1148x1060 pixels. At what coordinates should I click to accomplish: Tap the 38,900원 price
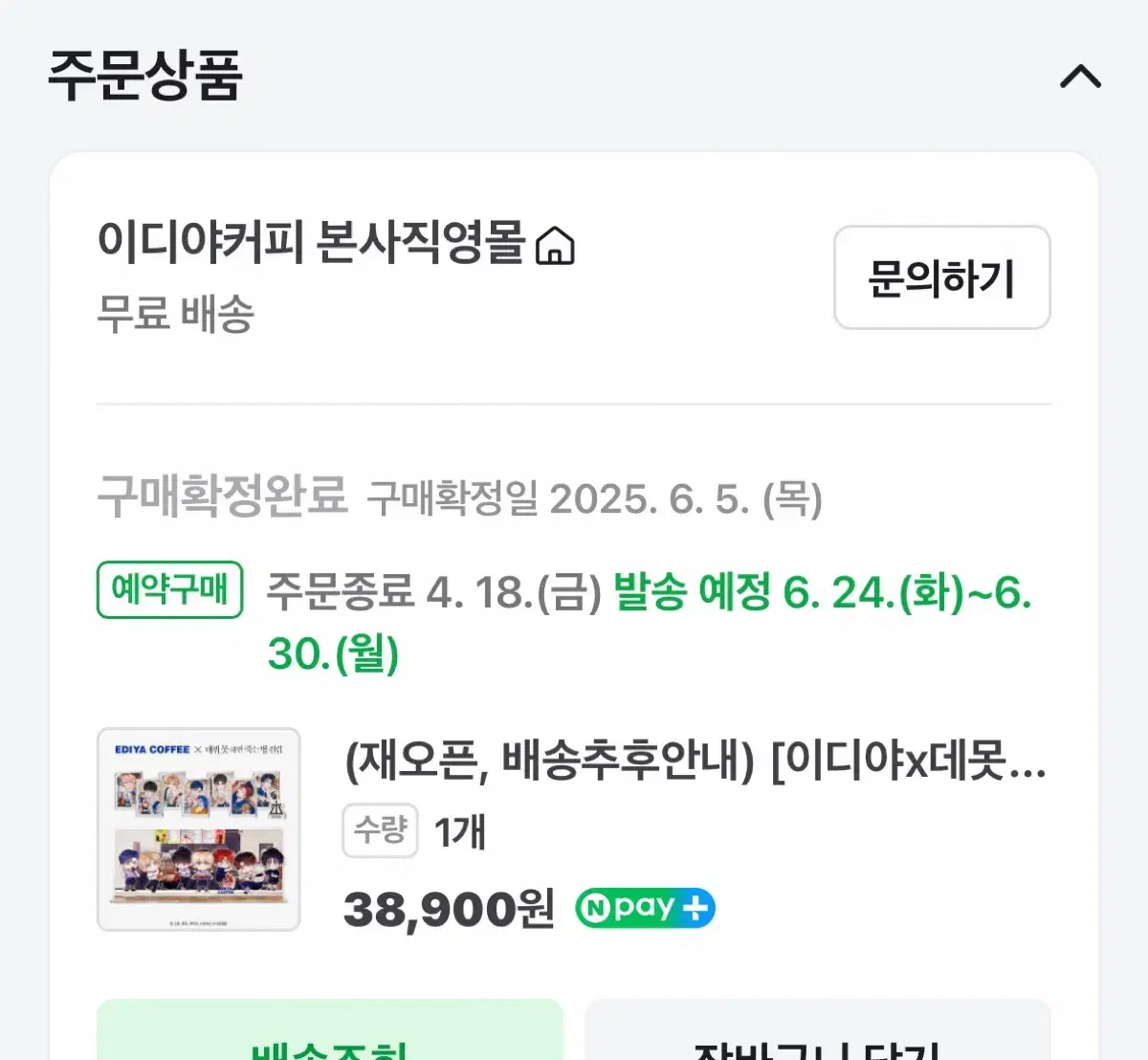point(449,909)
